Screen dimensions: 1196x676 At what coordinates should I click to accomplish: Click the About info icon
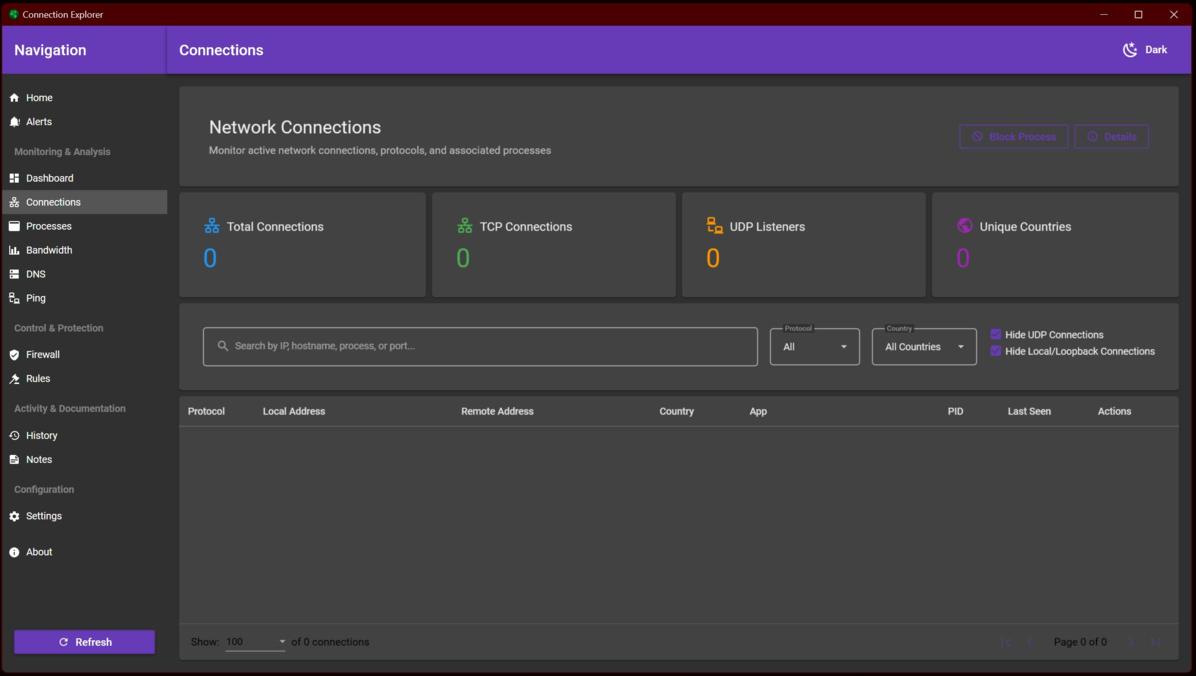pyautogui.click(x=14, y=552)
